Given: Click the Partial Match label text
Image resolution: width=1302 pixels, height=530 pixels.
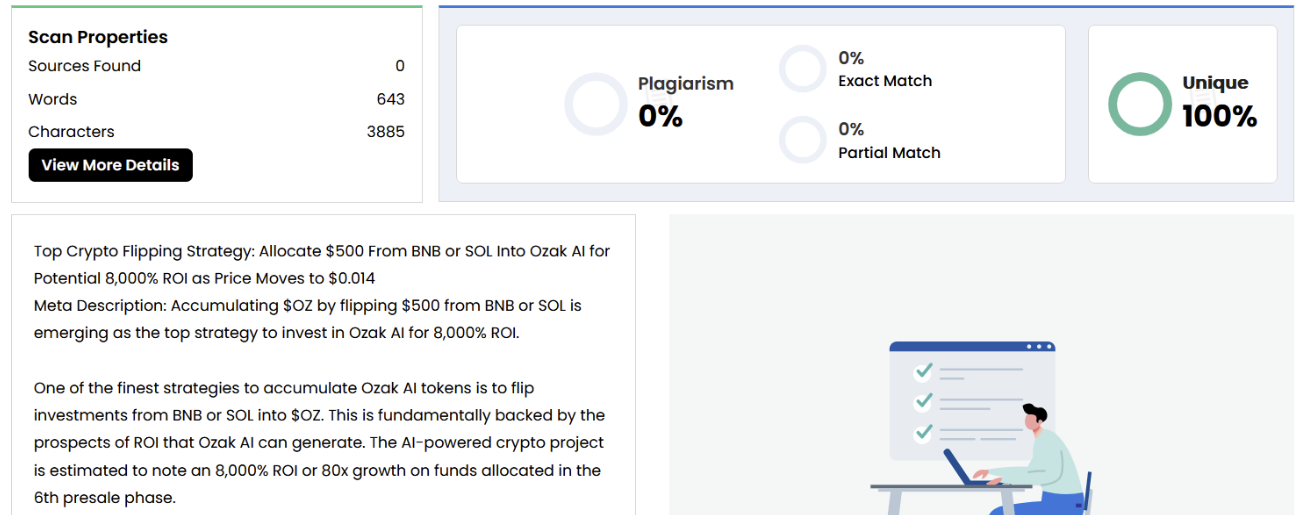Looking at the screenshot, I should tap(889, 153).
